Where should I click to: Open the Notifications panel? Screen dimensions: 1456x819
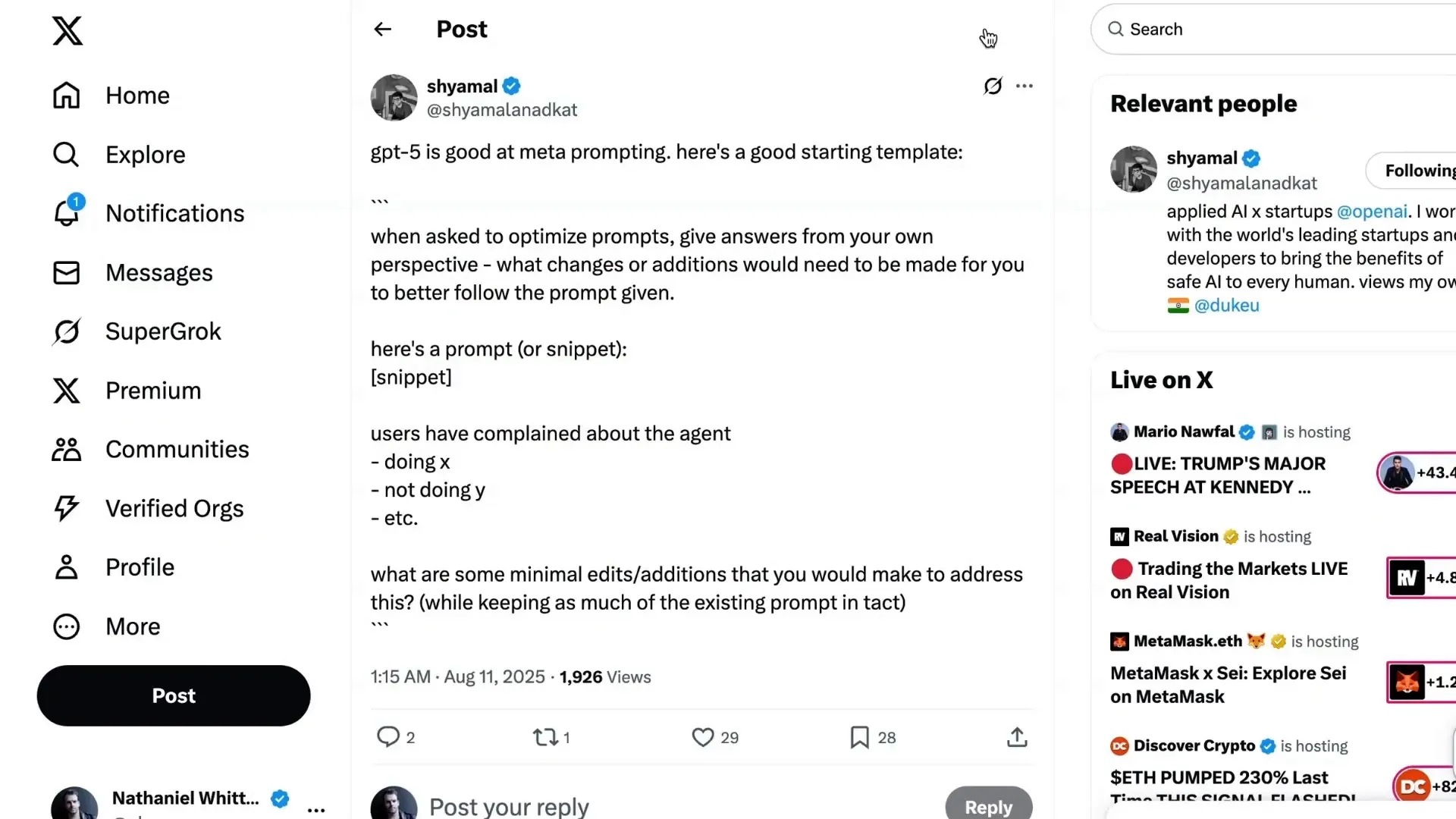pos(175,213)
